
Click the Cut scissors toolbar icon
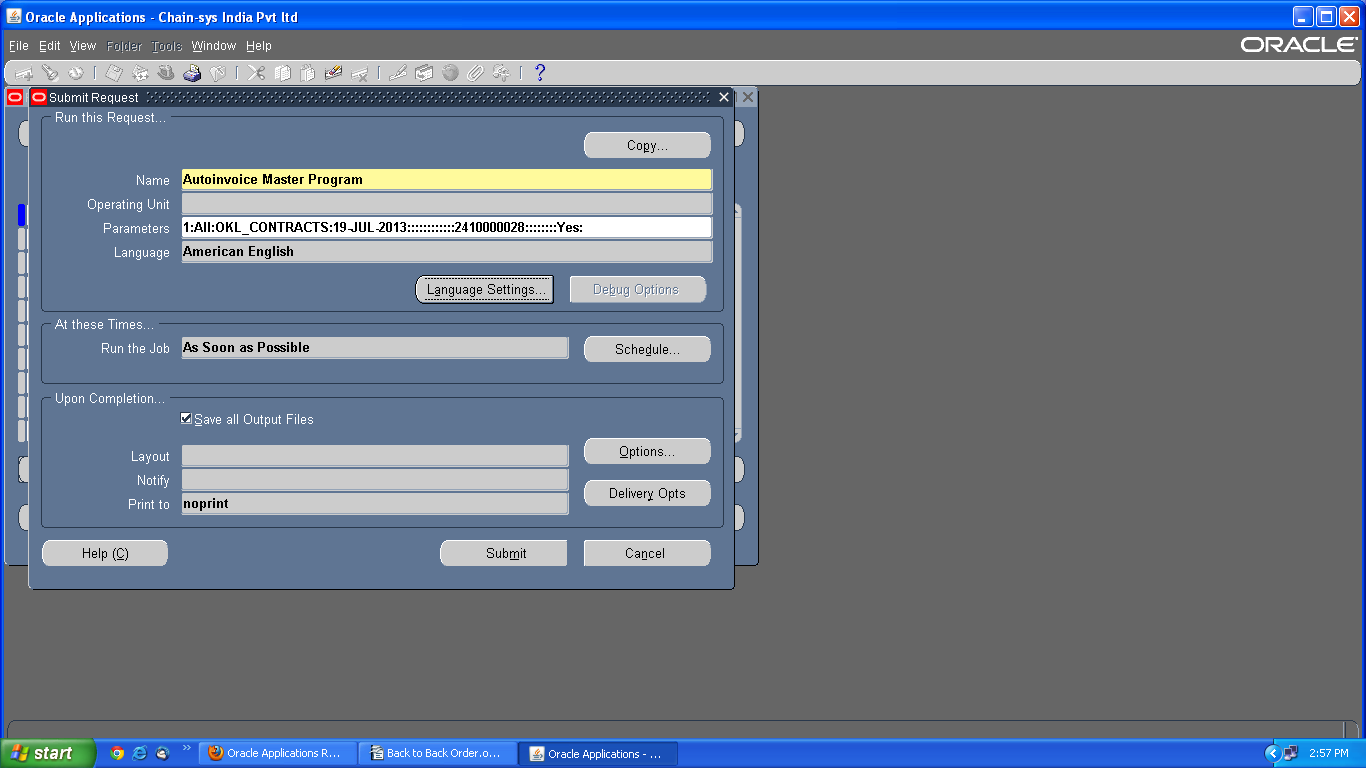click(x=256, y=73)
